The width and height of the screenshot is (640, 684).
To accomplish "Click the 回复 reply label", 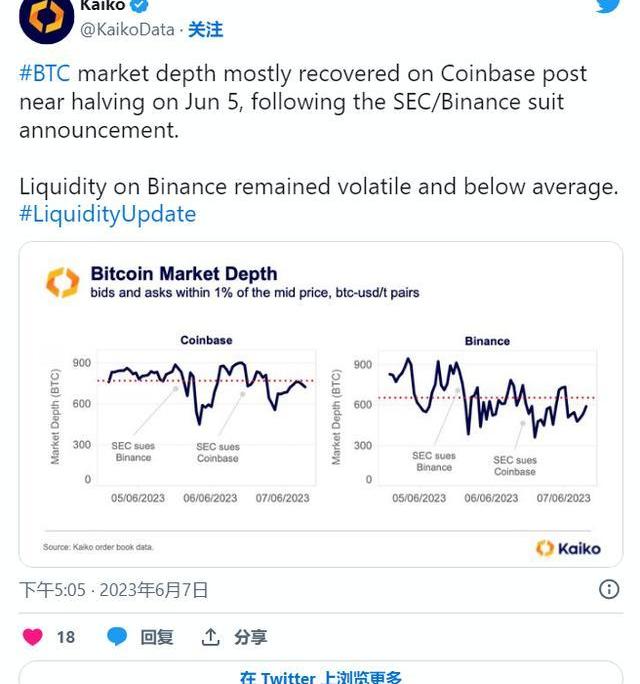I will [x=156, y=637].
